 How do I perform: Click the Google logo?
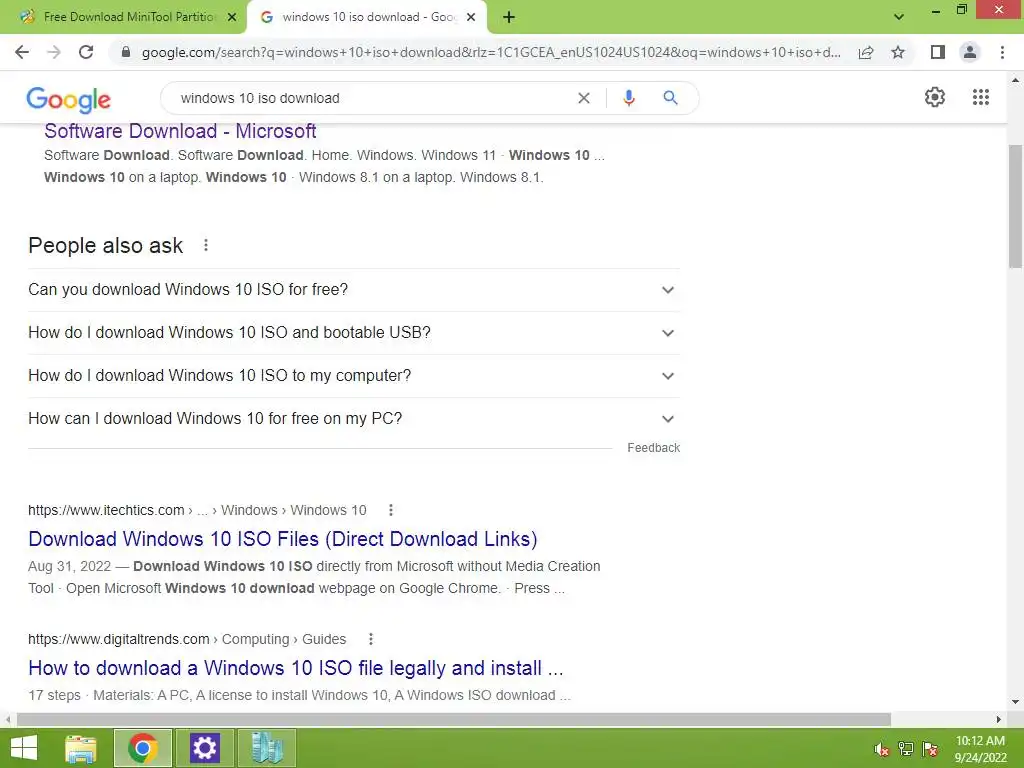coord(69,100)
